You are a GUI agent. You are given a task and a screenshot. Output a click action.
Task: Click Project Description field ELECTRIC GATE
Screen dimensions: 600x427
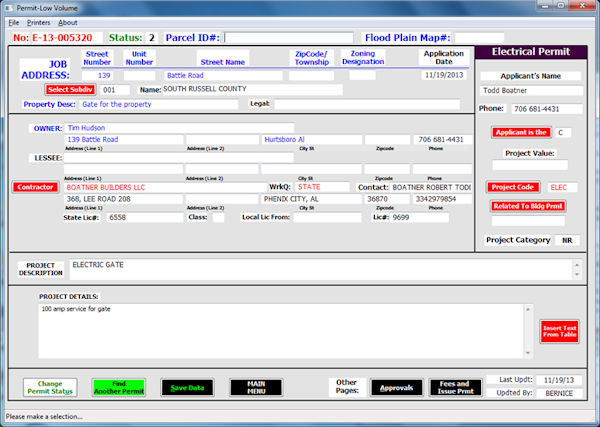pyautogui.click(x=321, y=269)
